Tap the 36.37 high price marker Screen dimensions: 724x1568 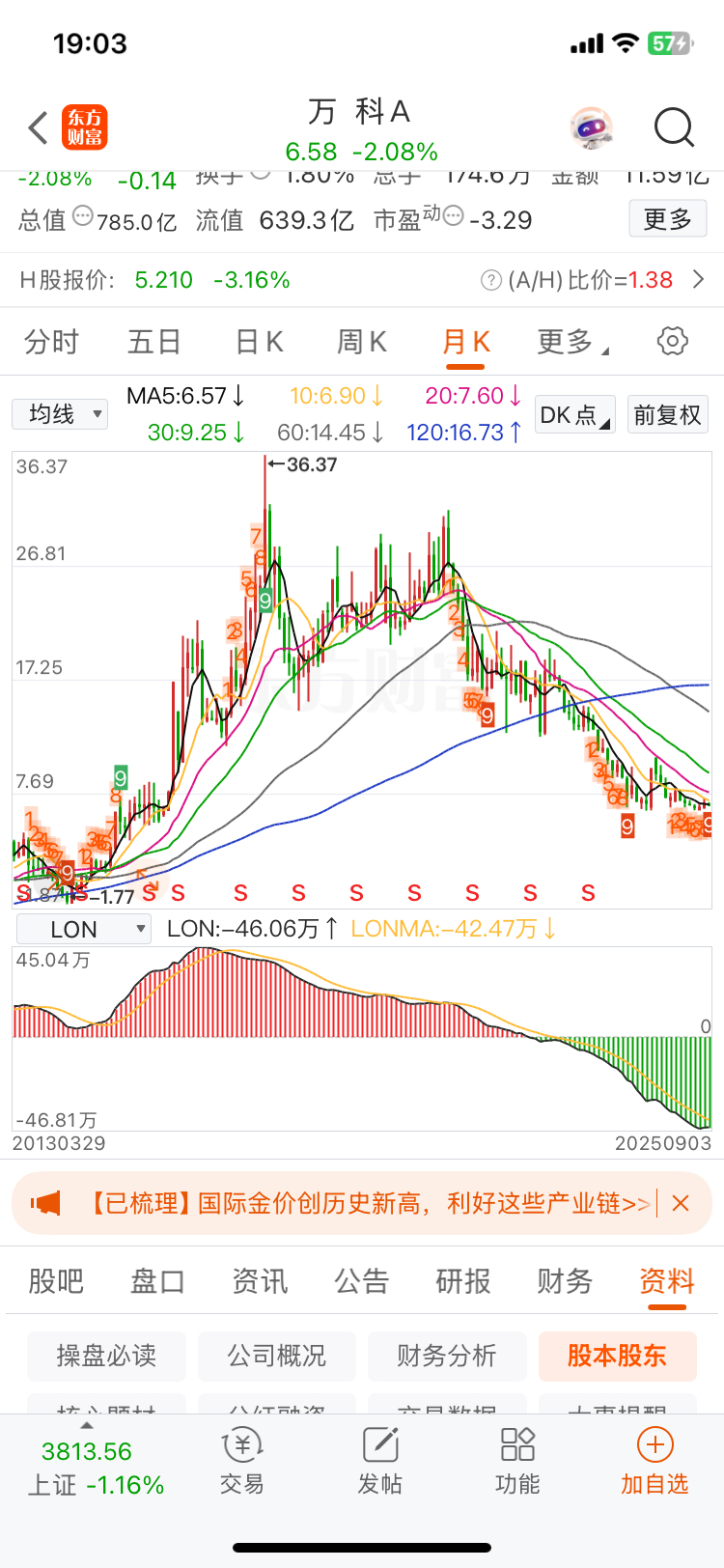coord(303,464)
